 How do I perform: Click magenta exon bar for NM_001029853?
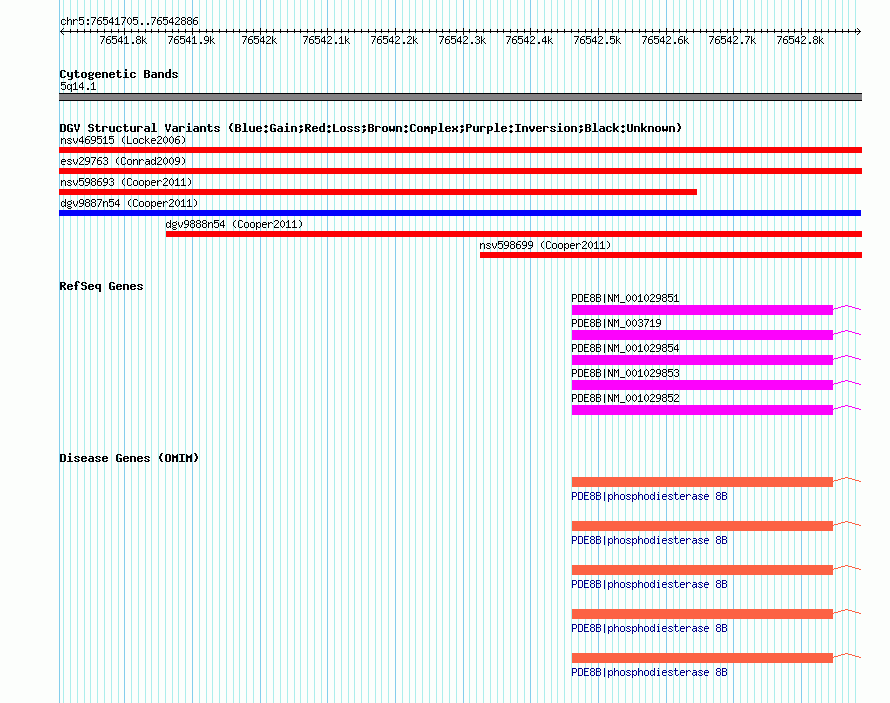pos(702,385)
